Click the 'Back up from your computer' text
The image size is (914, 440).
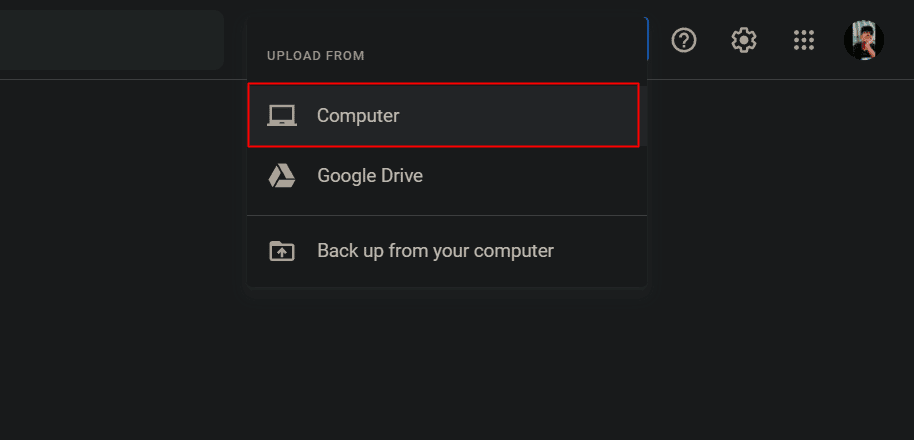[435, 251]
